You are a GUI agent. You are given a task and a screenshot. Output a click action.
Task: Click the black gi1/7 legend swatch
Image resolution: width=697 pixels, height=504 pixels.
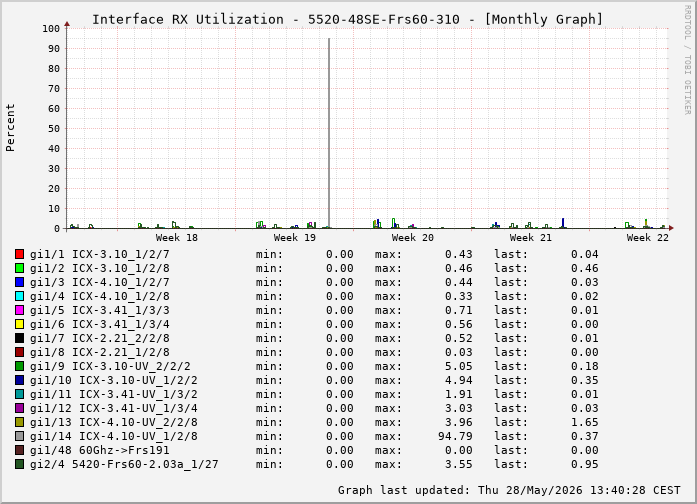[x=19, y=338]
